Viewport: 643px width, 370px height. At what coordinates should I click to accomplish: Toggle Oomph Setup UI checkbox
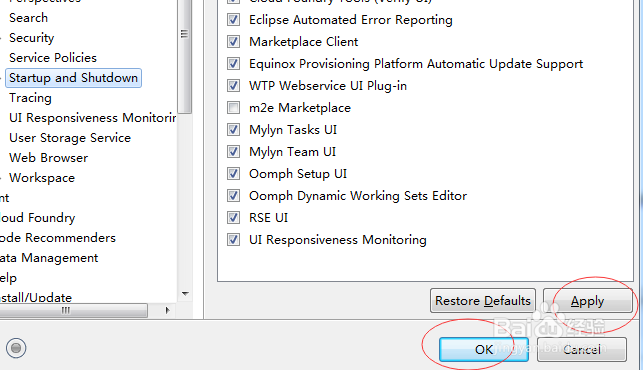click(233, 174)
